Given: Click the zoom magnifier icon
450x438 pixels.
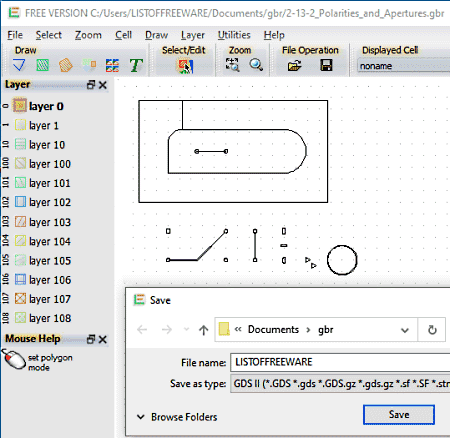Looking at the screenshot, I should [256, 65].
